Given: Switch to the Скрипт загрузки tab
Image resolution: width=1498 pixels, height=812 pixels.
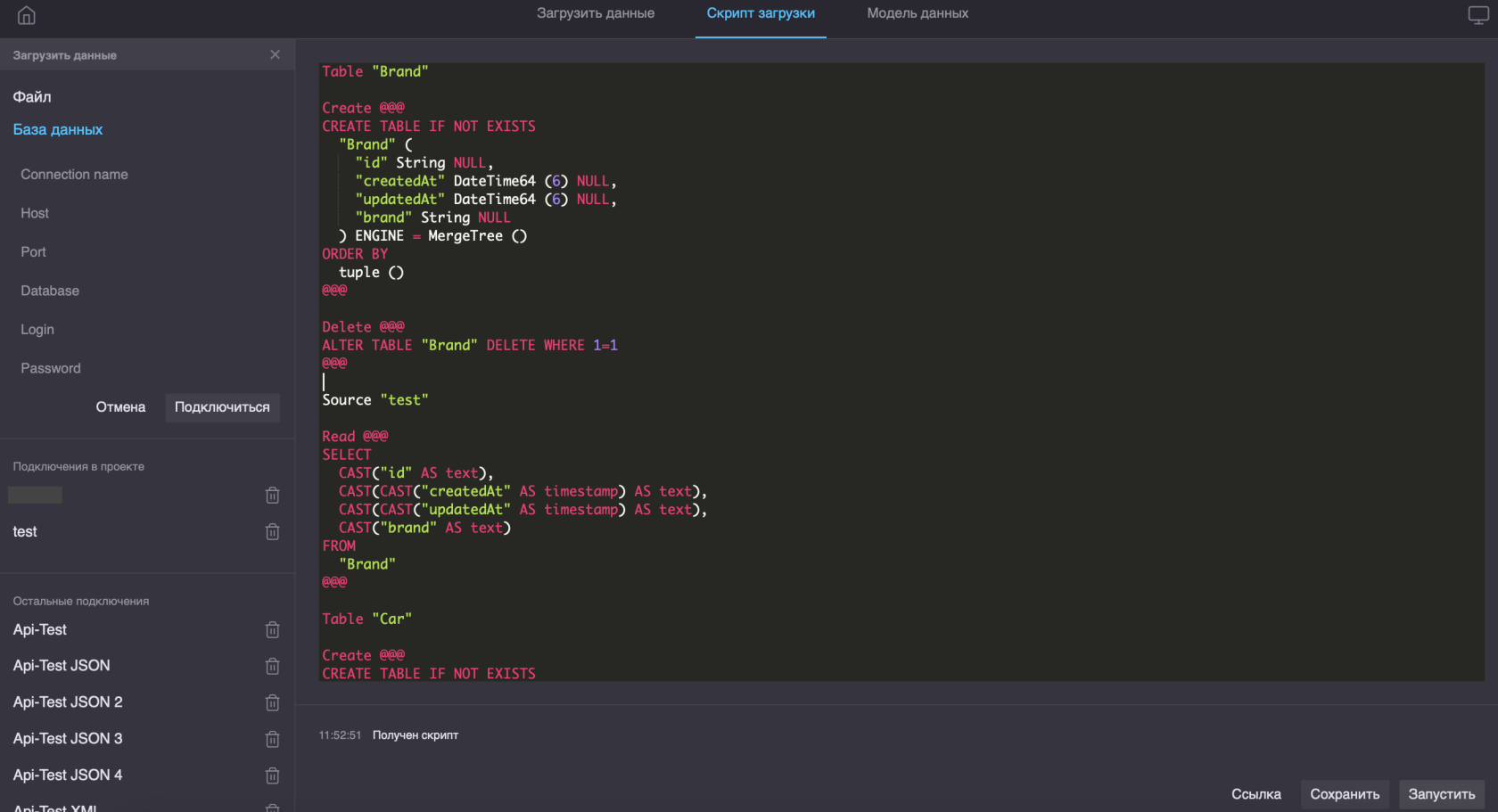Looking at the screenshot, I should tap(761, 13).
